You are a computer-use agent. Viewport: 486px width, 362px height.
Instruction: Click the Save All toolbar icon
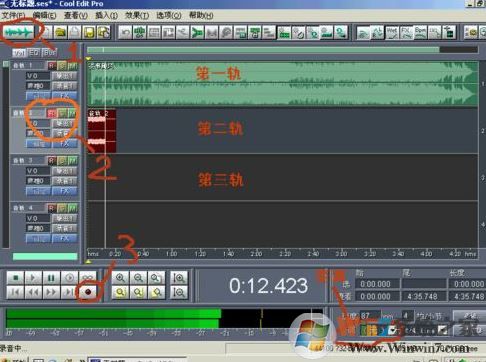pyautogui.click(x=104, y=32)
